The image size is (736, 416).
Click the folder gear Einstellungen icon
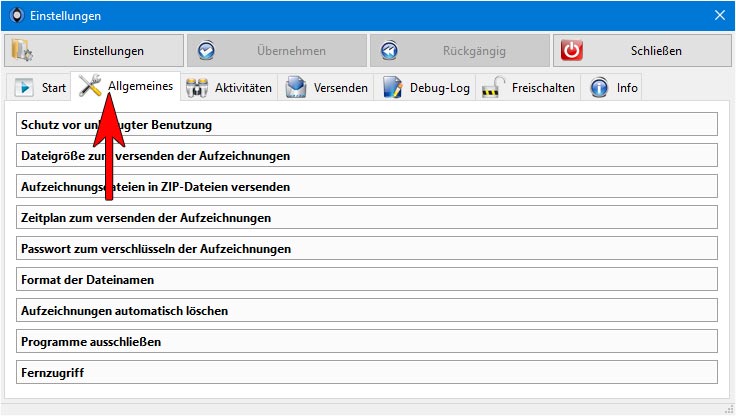click(x=22, y=50)
